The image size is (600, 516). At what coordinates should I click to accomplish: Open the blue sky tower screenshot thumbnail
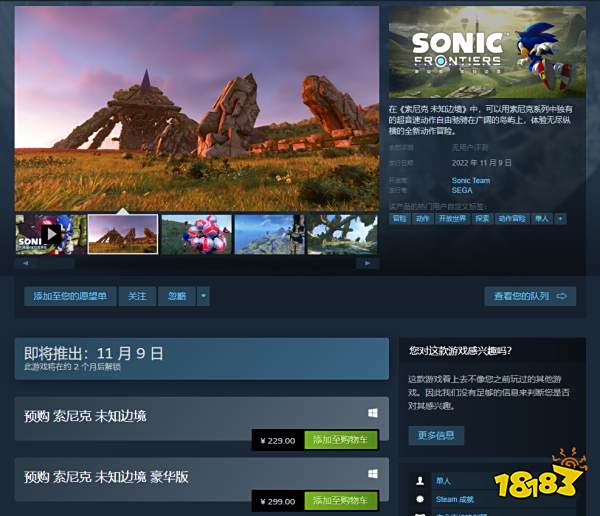pos(269,234)
